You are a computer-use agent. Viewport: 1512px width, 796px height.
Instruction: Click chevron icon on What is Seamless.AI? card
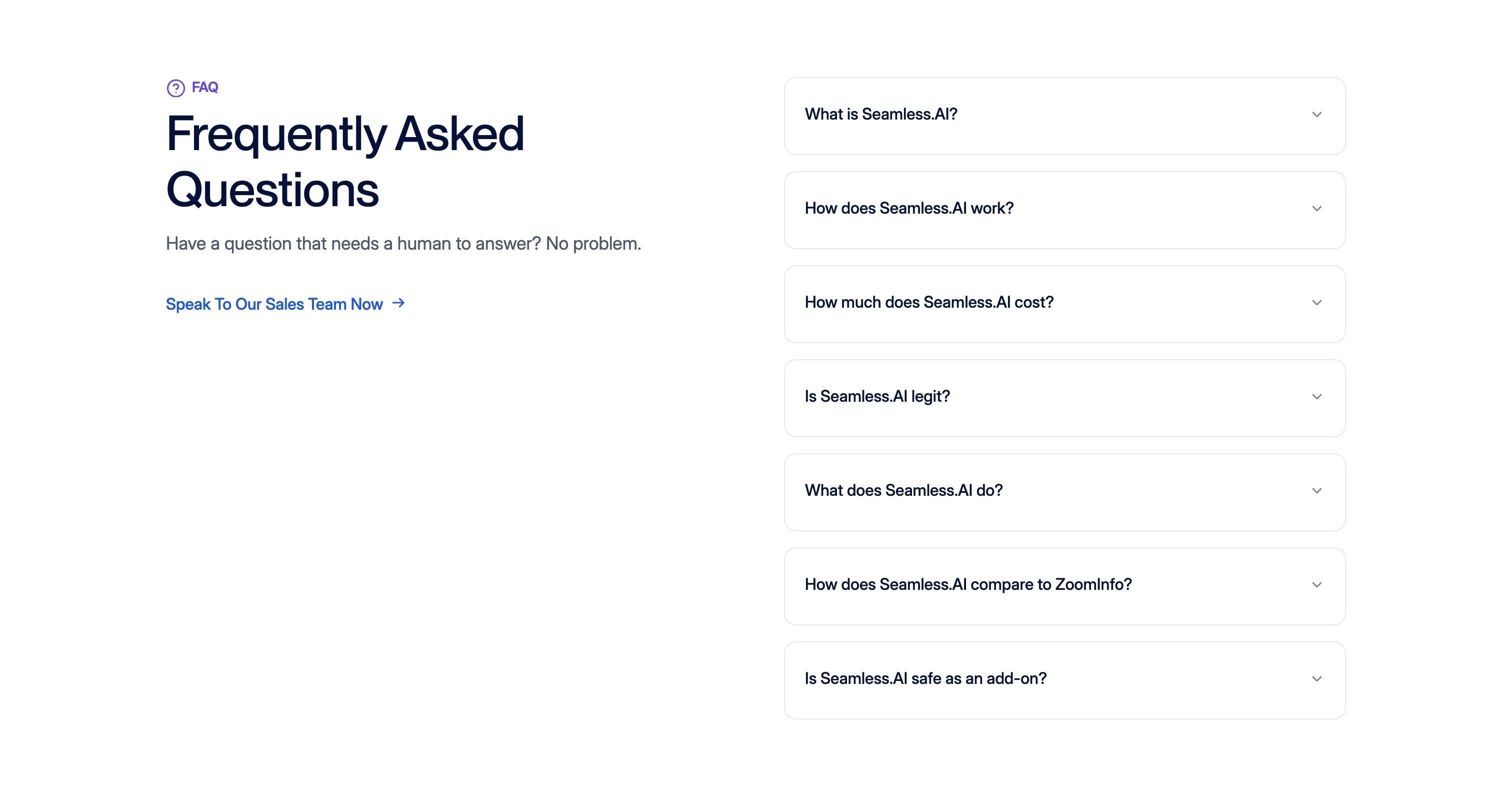pos(1316,115)
